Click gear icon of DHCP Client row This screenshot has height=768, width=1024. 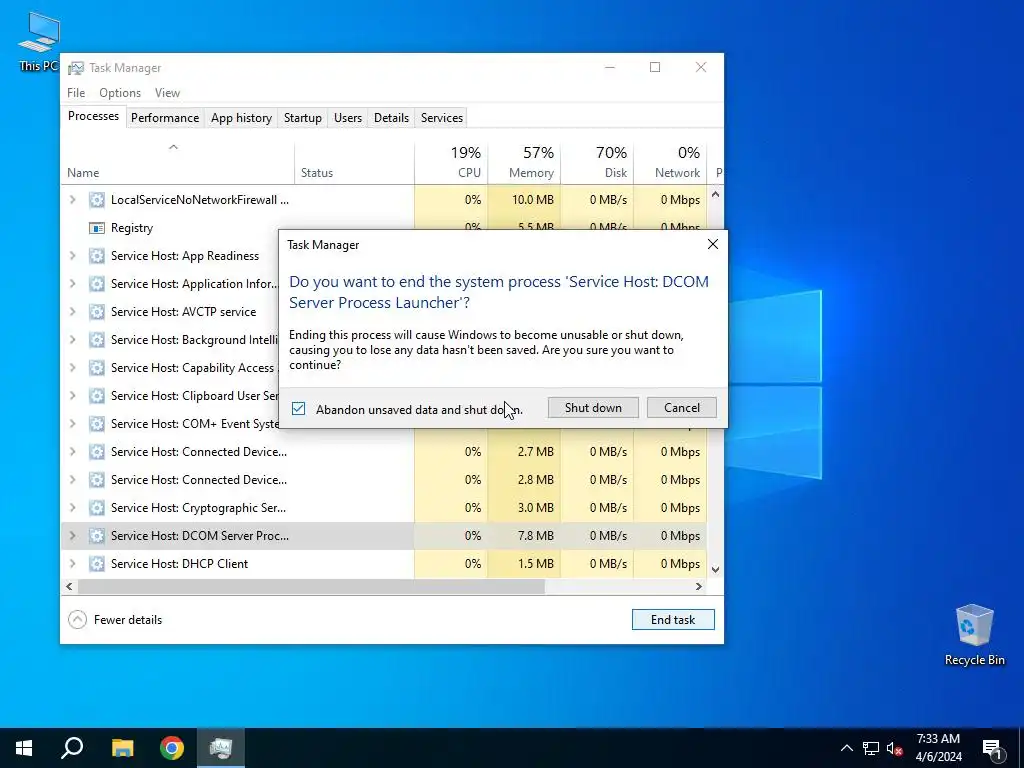point(97,564)
